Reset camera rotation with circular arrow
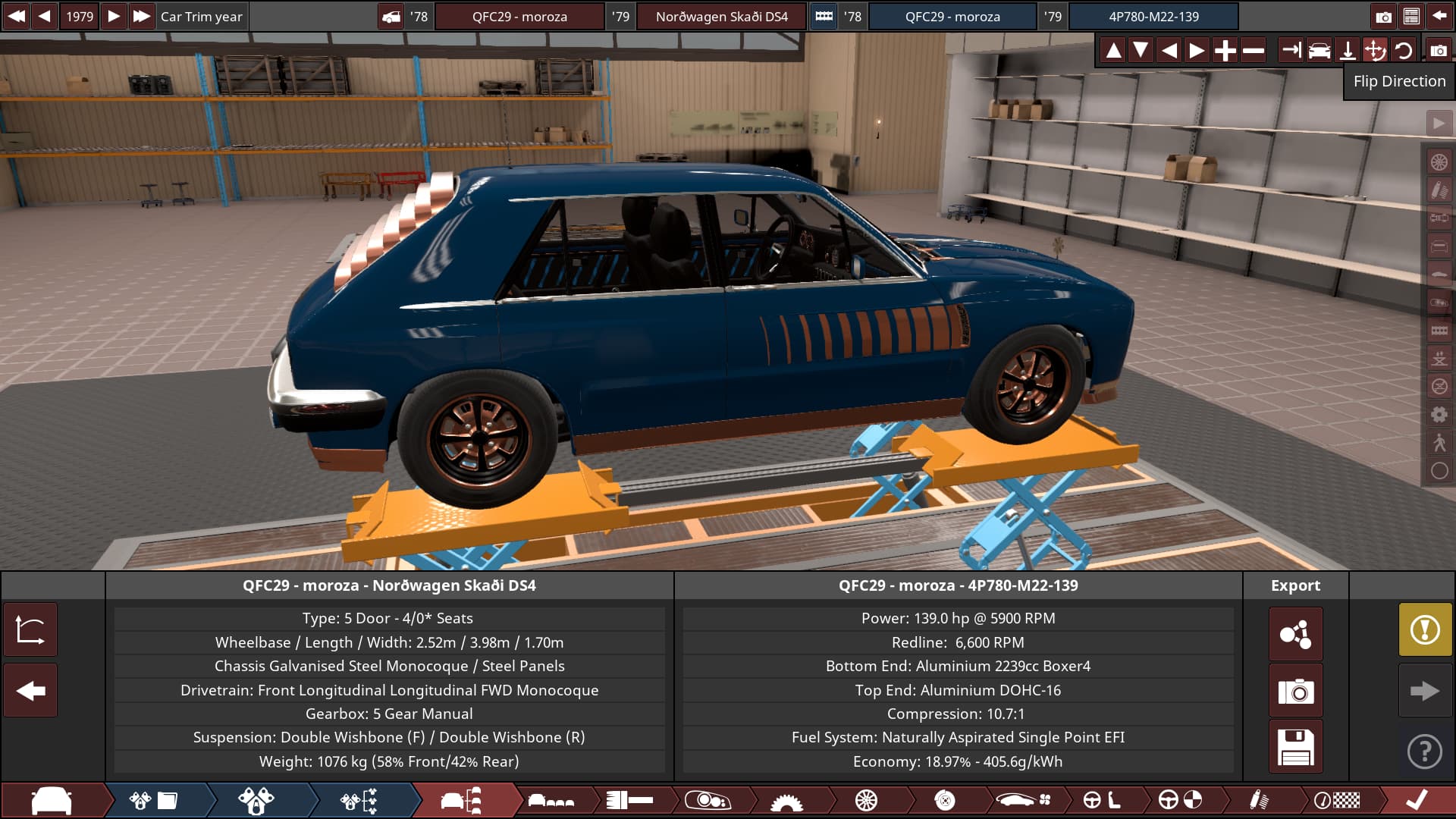 [x=1404, y=51]
